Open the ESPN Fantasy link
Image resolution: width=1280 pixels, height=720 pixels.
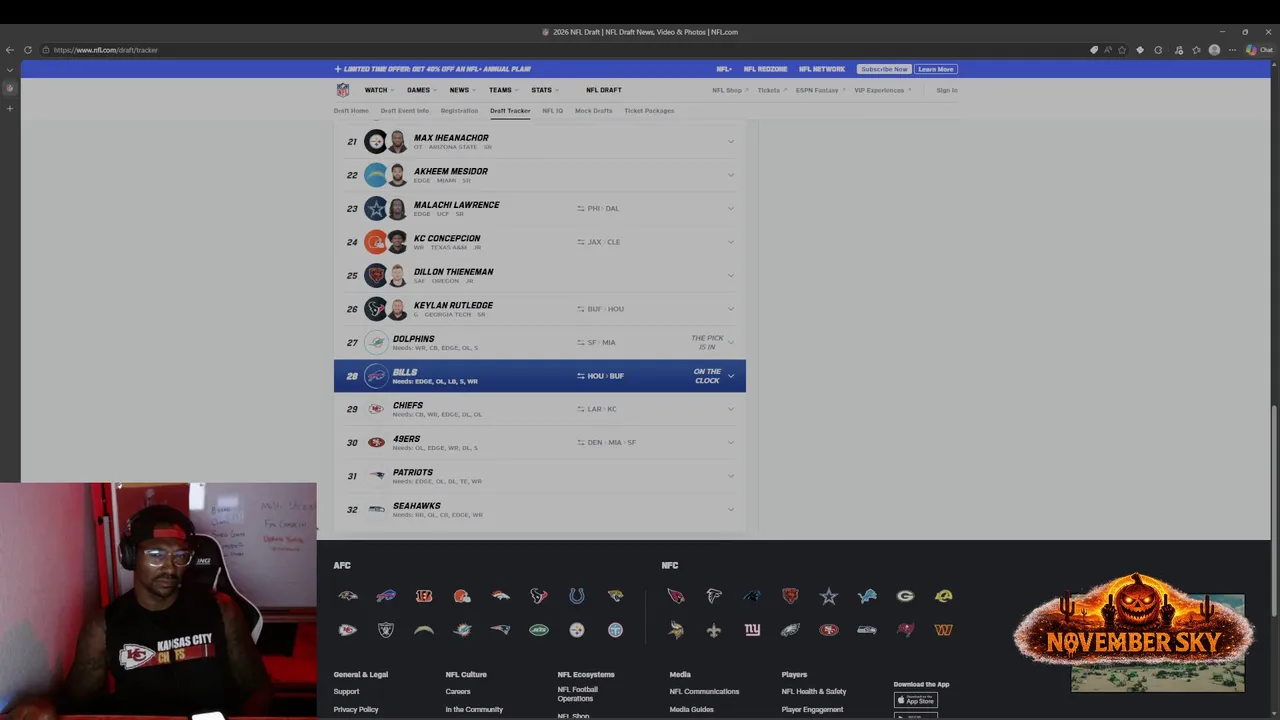[819, 90]
